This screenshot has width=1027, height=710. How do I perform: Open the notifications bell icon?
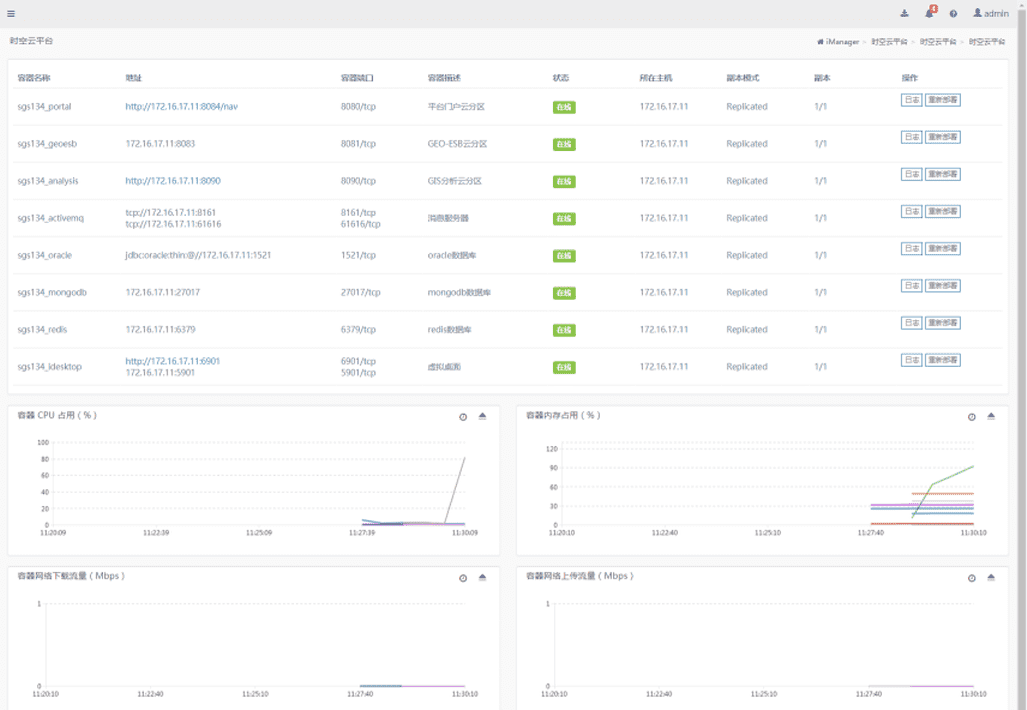[x=930, y=13]
